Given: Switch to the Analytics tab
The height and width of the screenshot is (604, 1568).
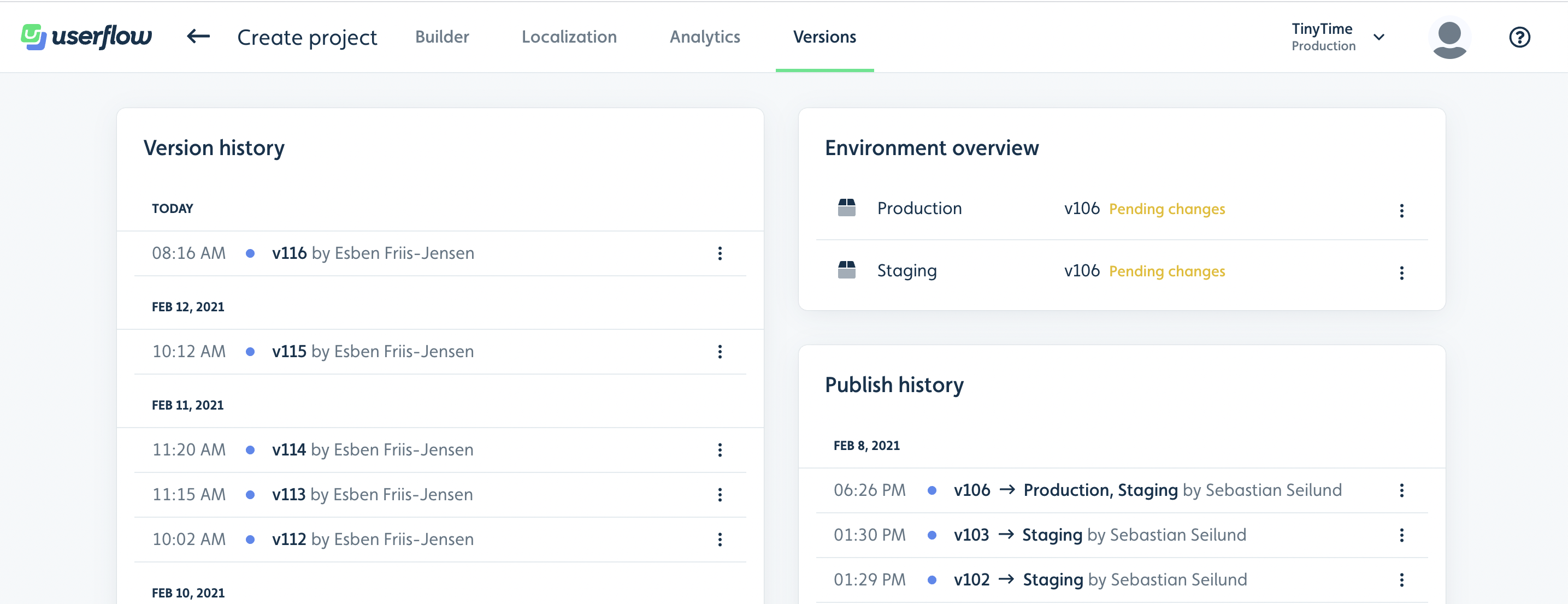Looking at the screenshot, I should (x=705, y=37).
